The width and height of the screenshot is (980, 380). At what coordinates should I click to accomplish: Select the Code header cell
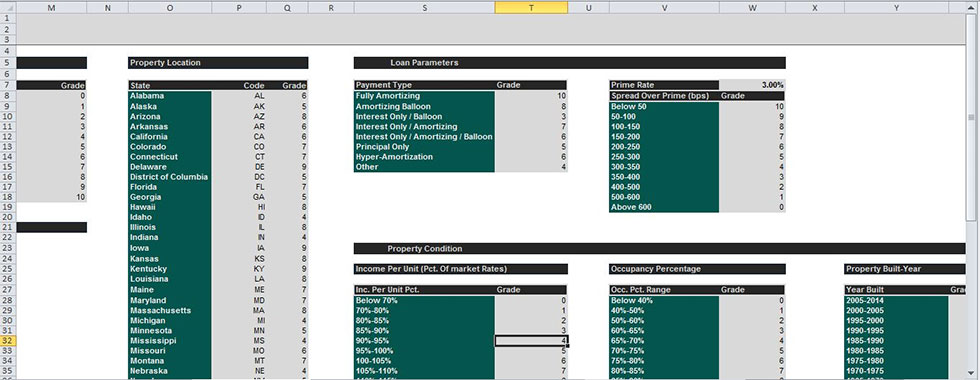coord(239,86)
